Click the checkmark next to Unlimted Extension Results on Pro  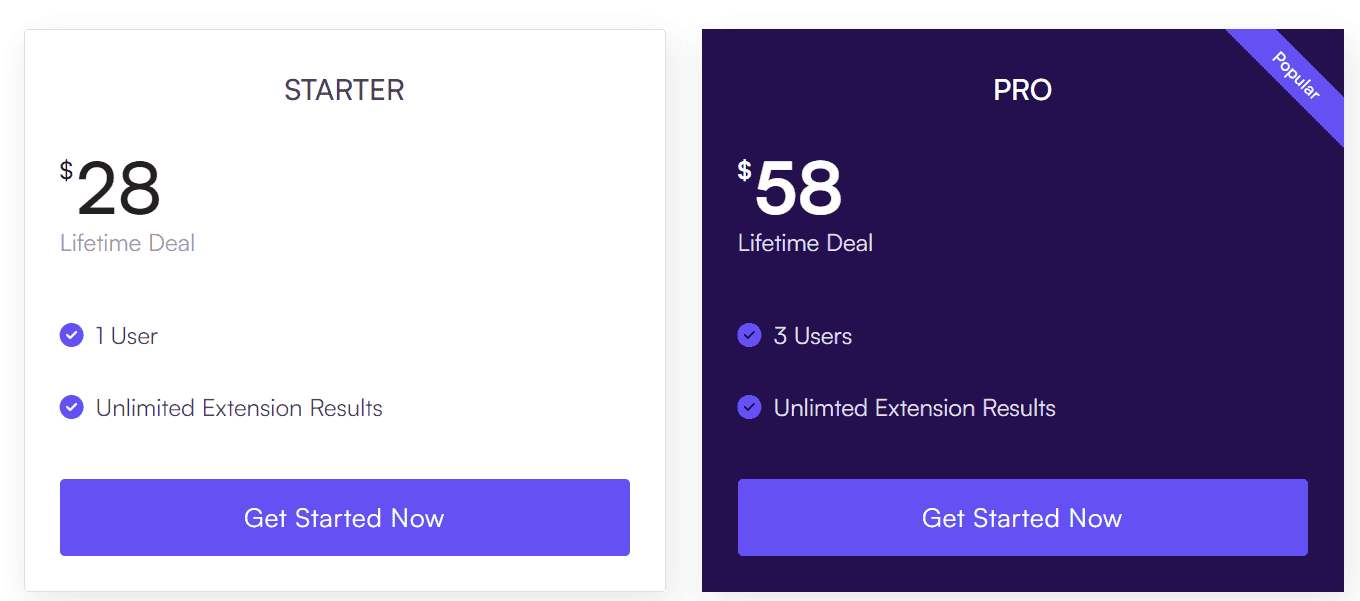click(x=749, y=407)
